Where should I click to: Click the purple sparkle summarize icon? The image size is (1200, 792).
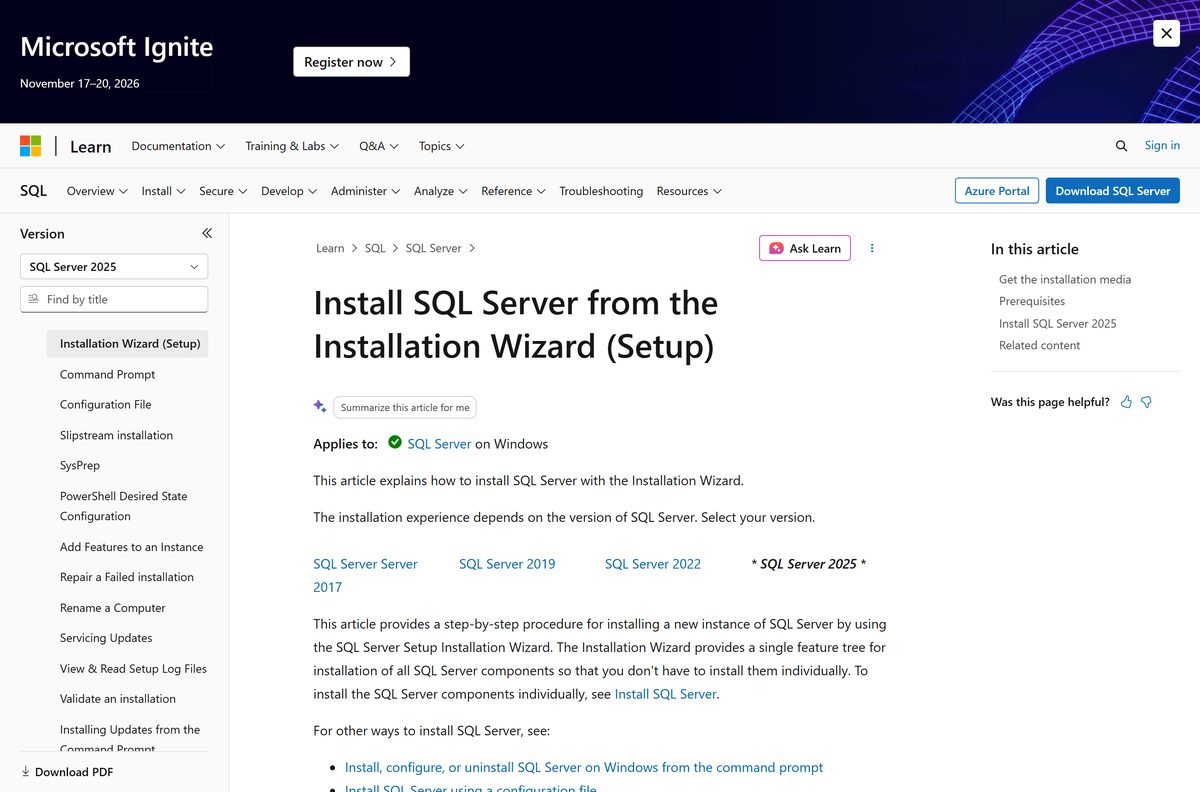point(320,406)
